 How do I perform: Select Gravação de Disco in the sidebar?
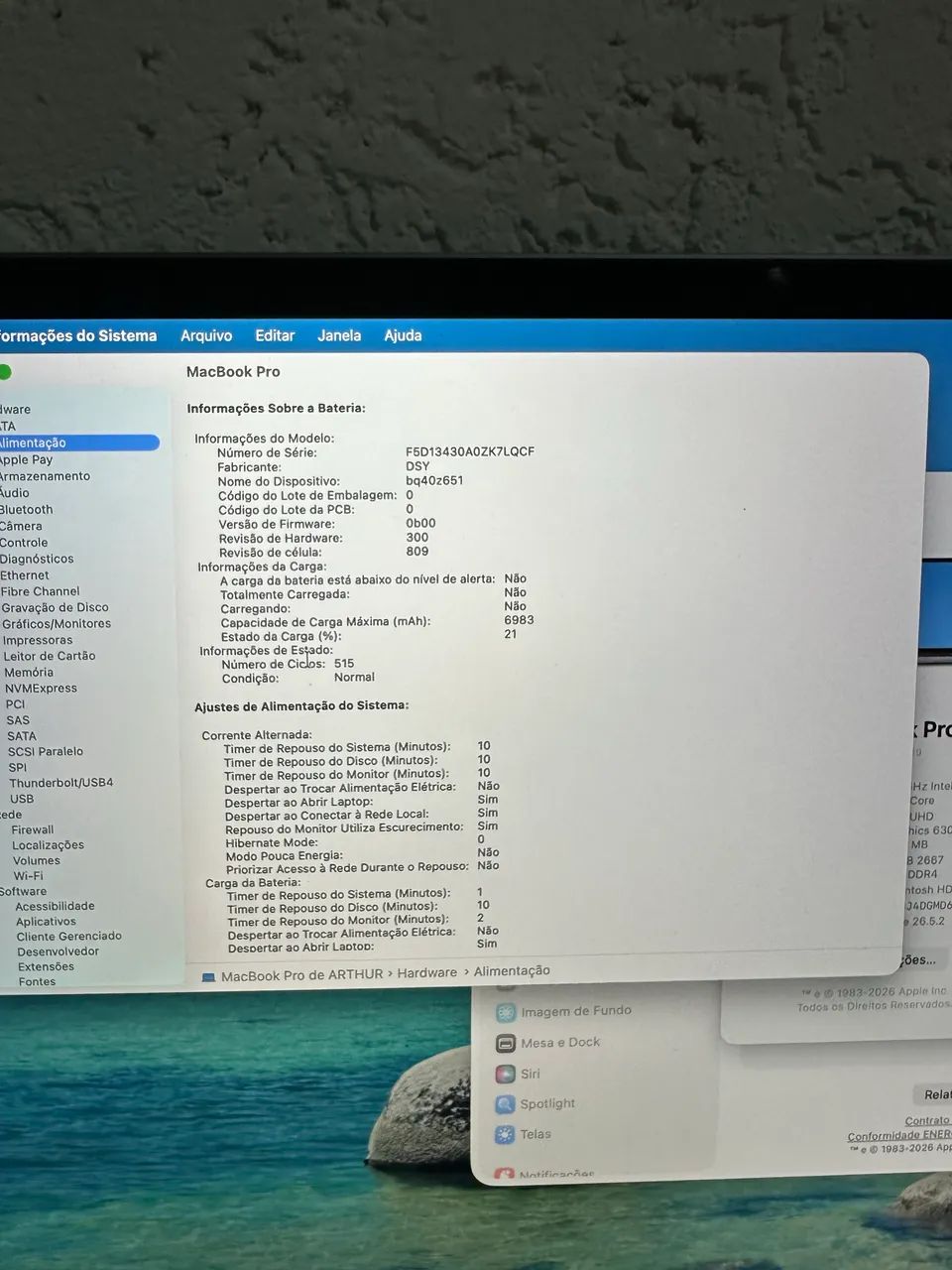click(56, 607)
